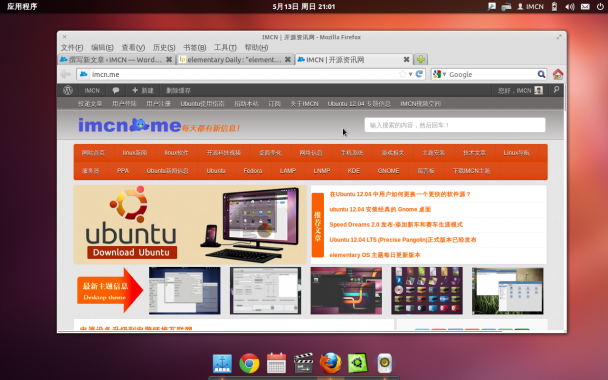Open the 工具(T) menu
608x380 pixels.
click(x=225, y=47)
